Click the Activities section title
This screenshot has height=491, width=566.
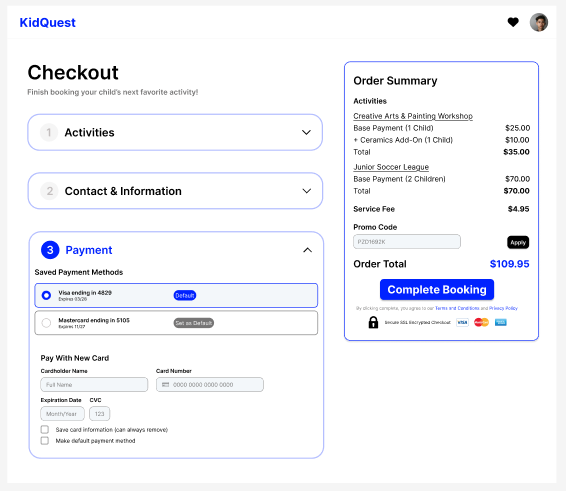(x=90, y=132)
